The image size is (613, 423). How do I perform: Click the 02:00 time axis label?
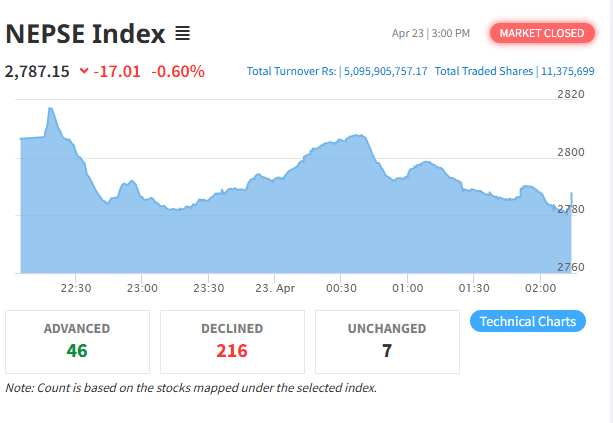540,288
